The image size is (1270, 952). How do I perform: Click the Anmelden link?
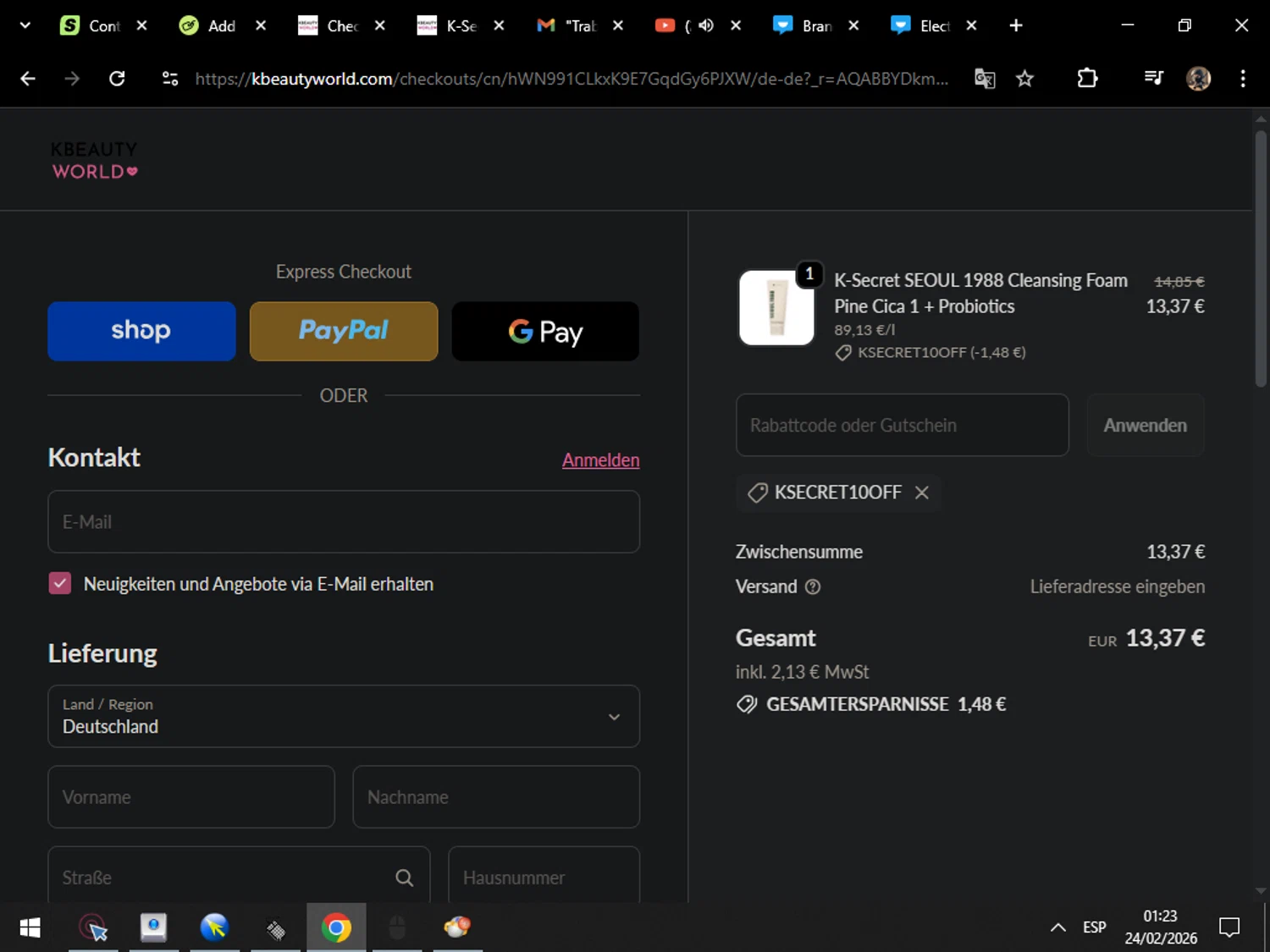point(600,459)
